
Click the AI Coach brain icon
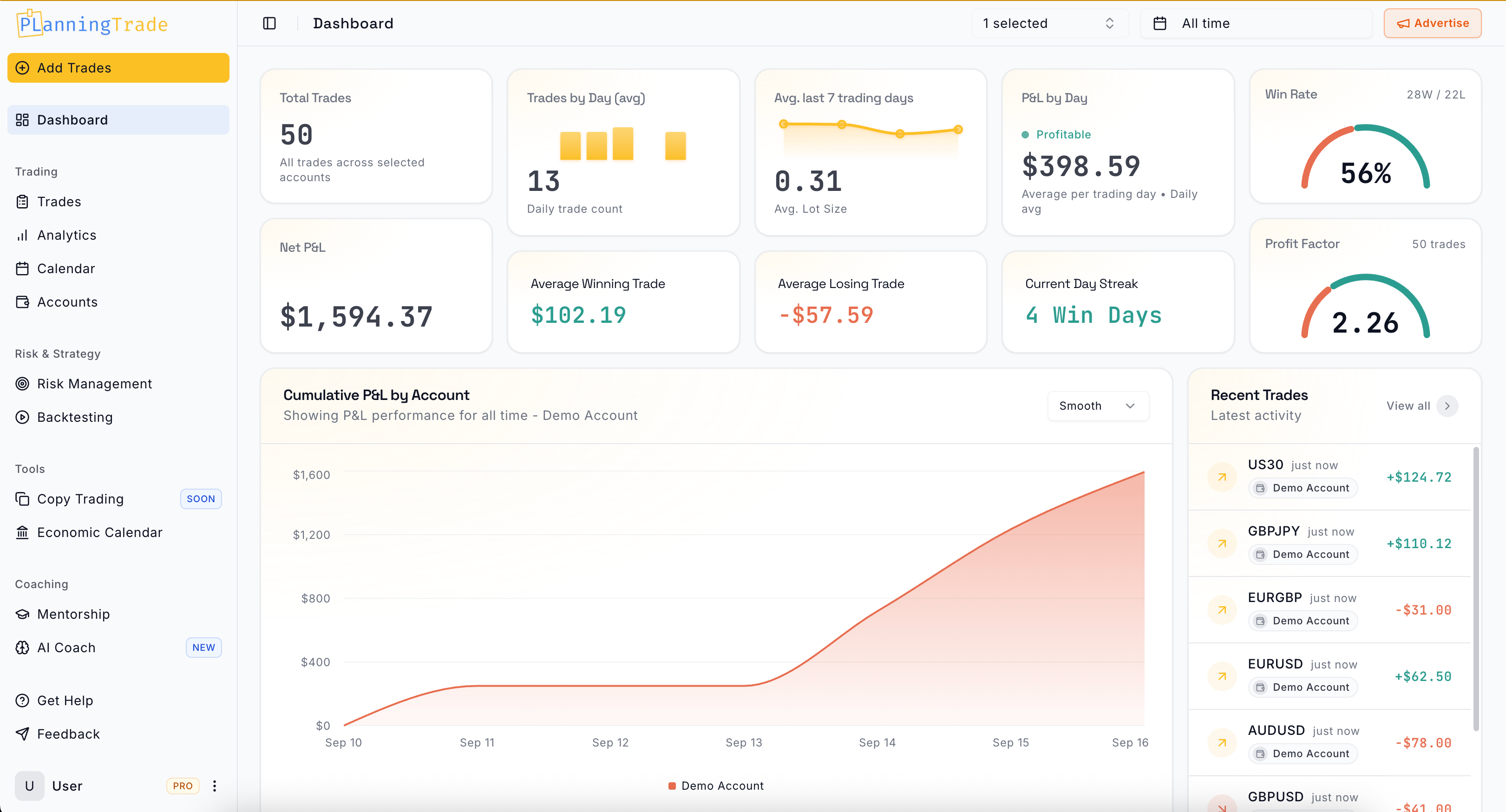click(x=22, y=647)
